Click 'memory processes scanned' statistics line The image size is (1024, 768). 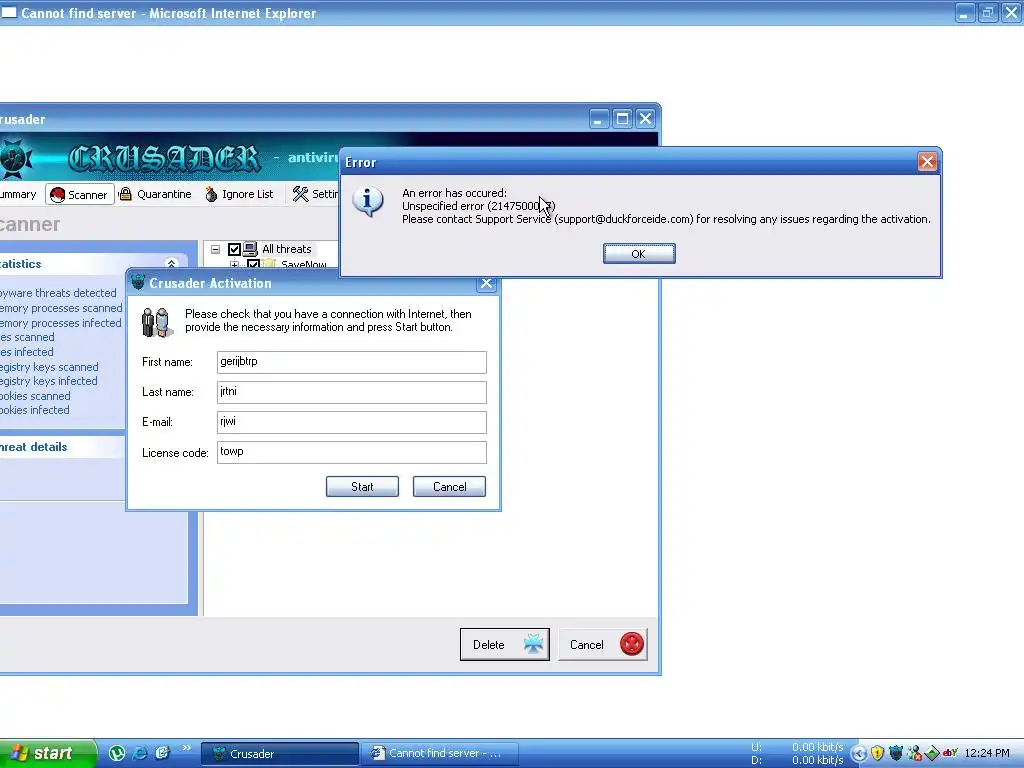(x=61, y=308)
